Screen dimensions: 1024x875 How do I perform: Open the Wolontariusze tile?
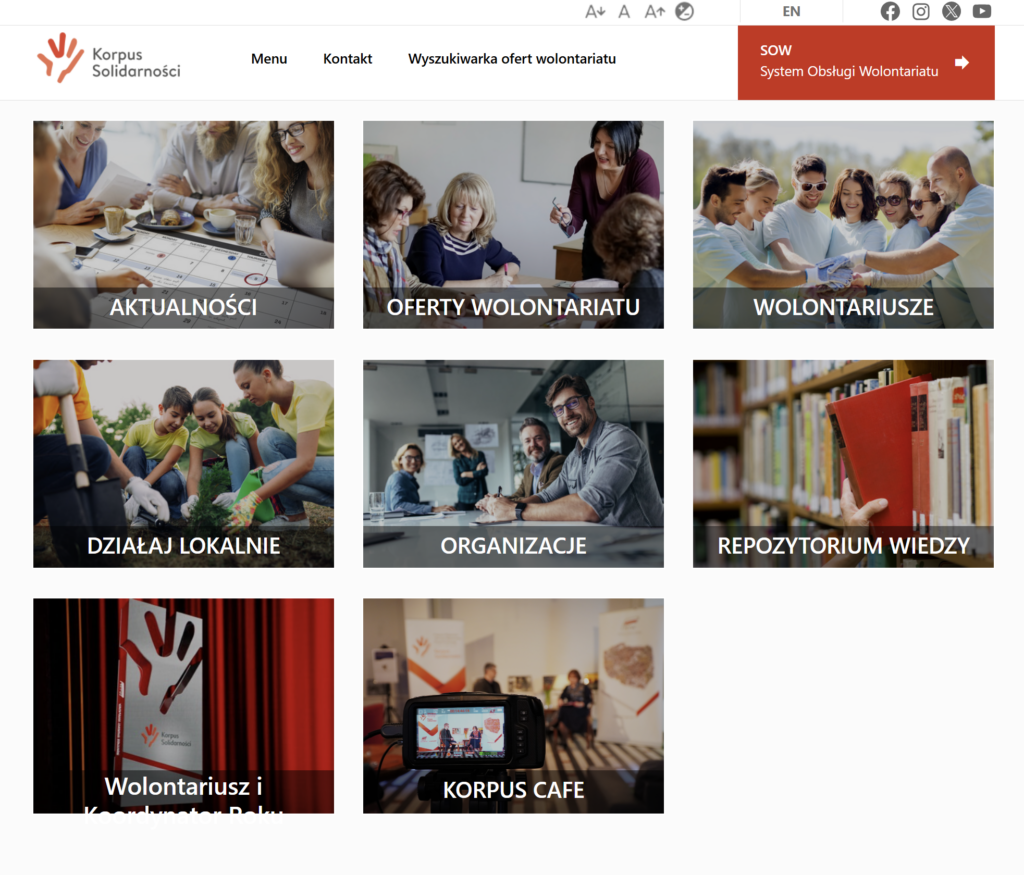coord(843,225)
